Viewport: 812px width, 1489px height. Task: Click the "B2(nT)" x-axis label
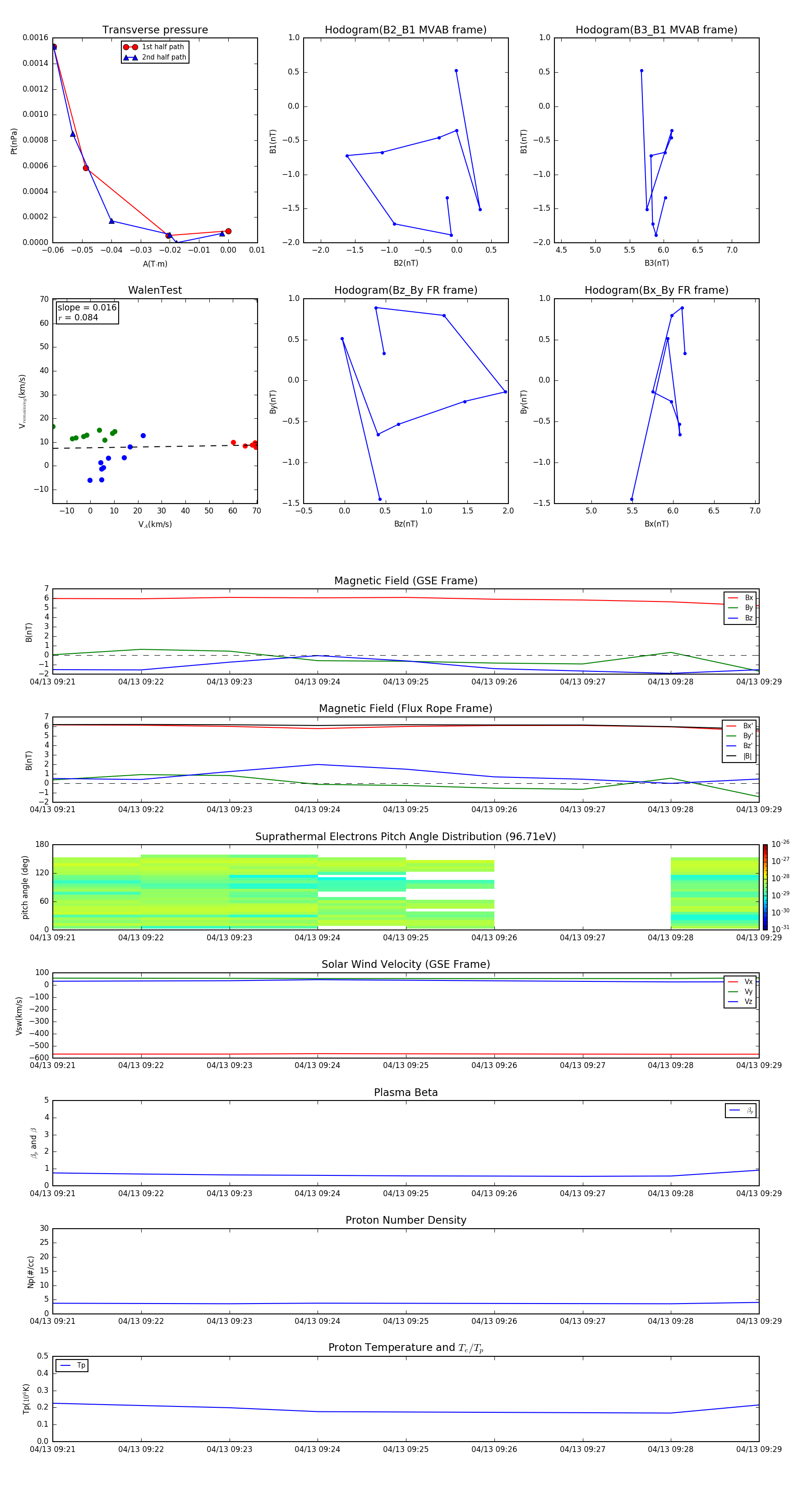point(406,263)
